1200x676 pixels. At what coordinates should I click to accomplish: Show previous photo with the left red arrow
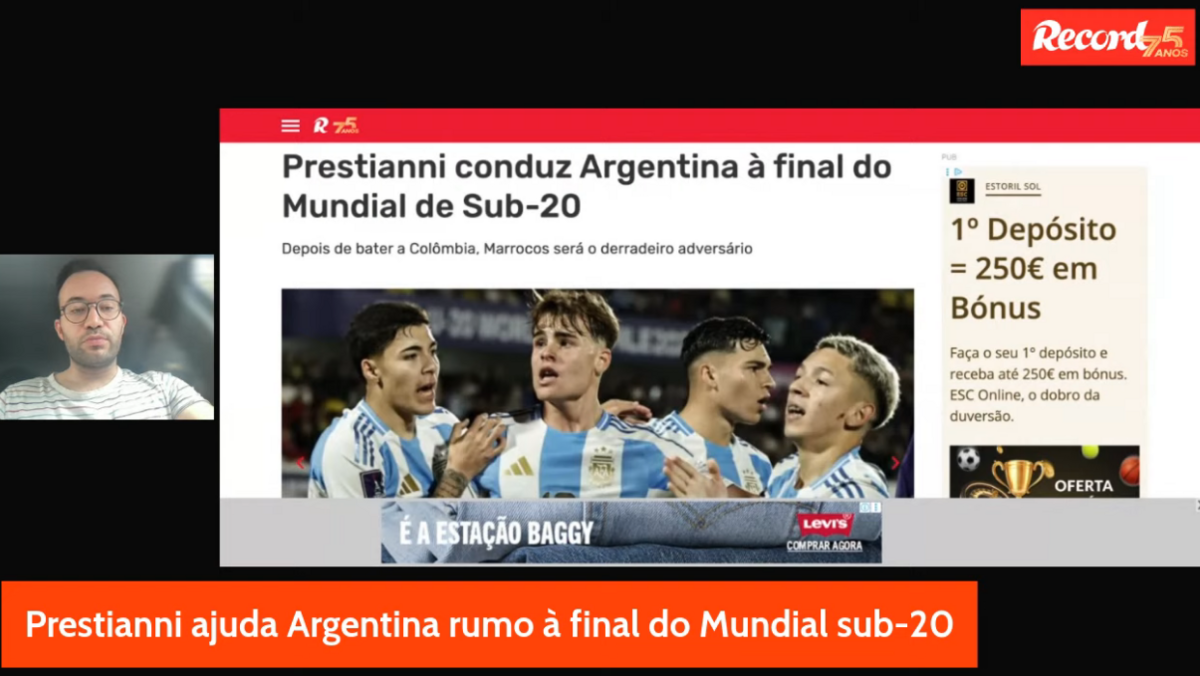tap(299, 462)
